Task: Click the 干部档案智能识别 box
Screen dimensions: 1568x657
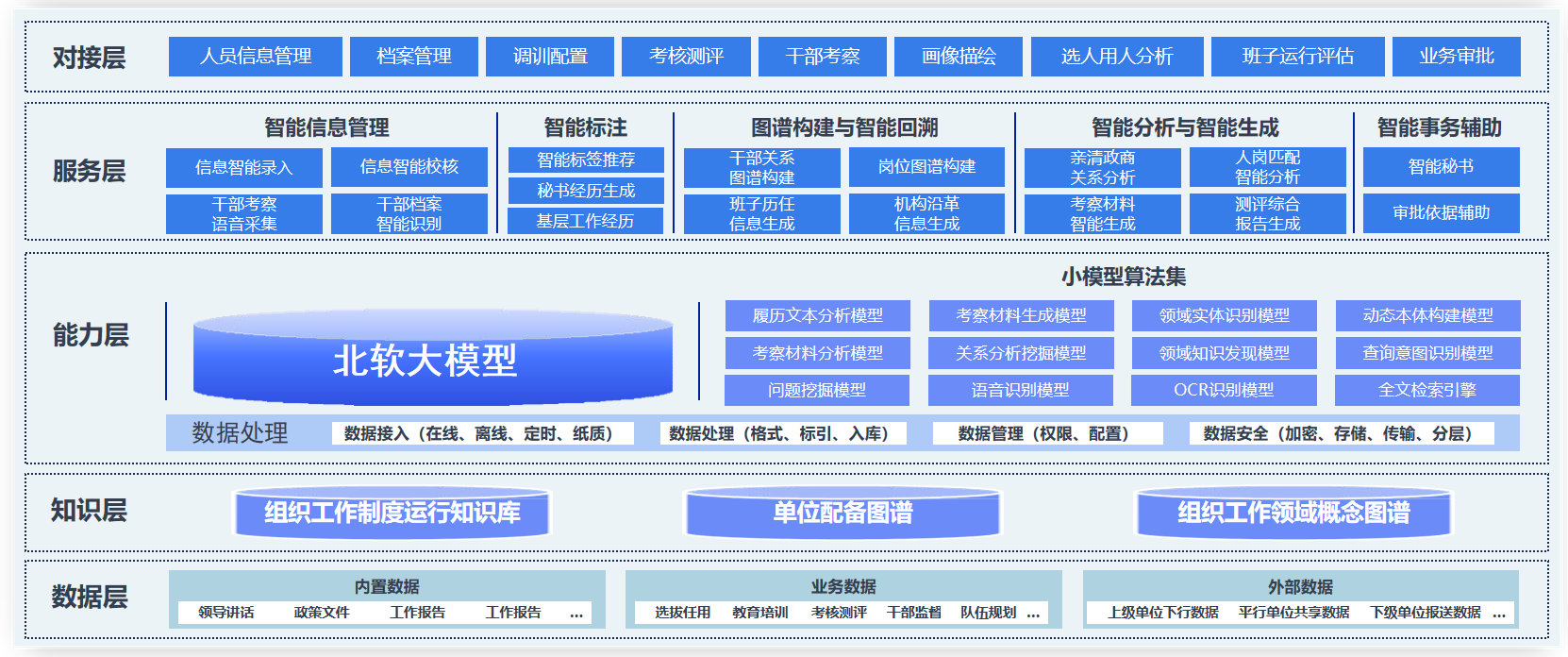Action: tap(409, 214)
